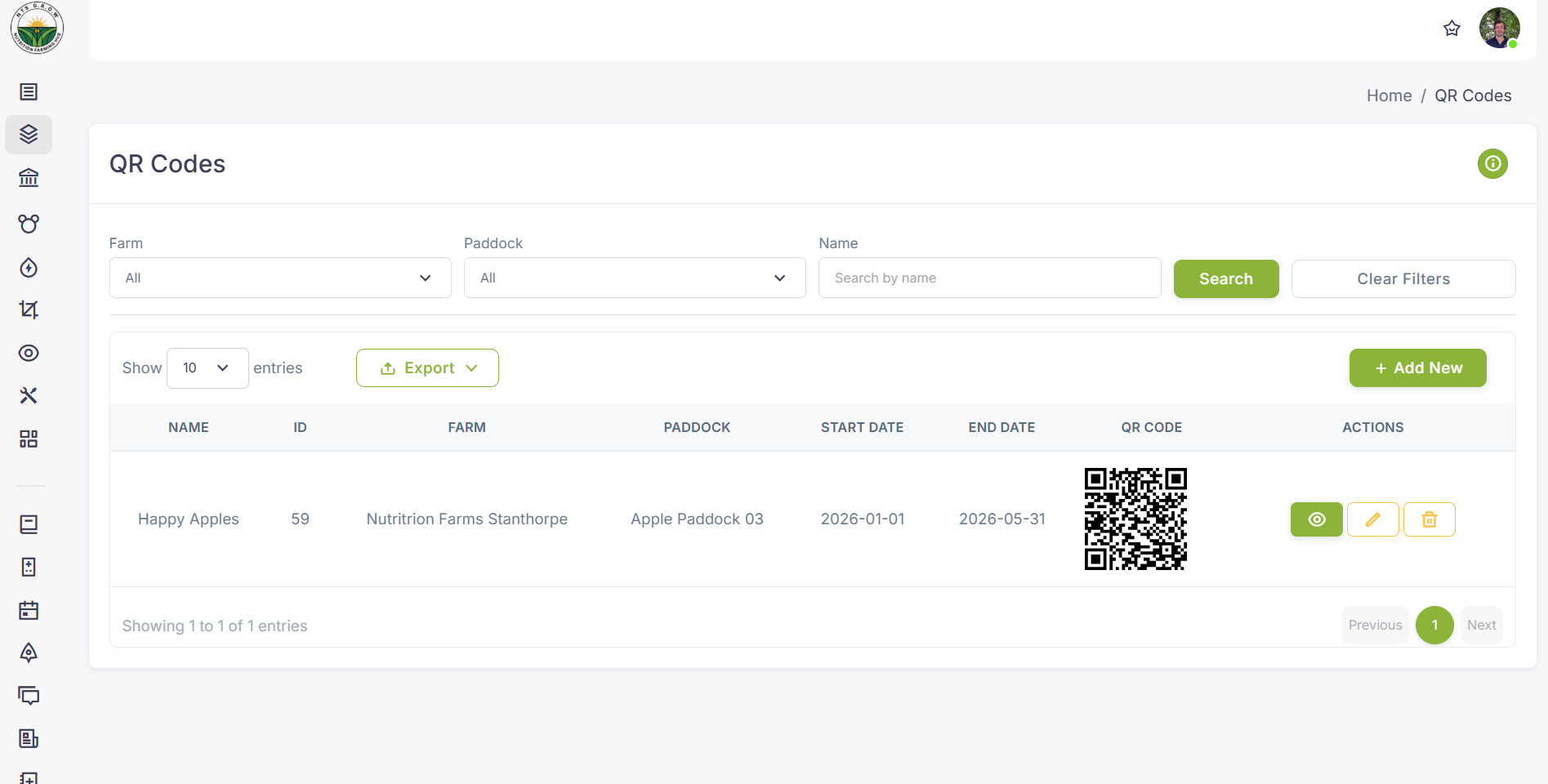Change the Show entries count dropdown
This screenshot has width=1548, height=784.
(x=207, y=368)
